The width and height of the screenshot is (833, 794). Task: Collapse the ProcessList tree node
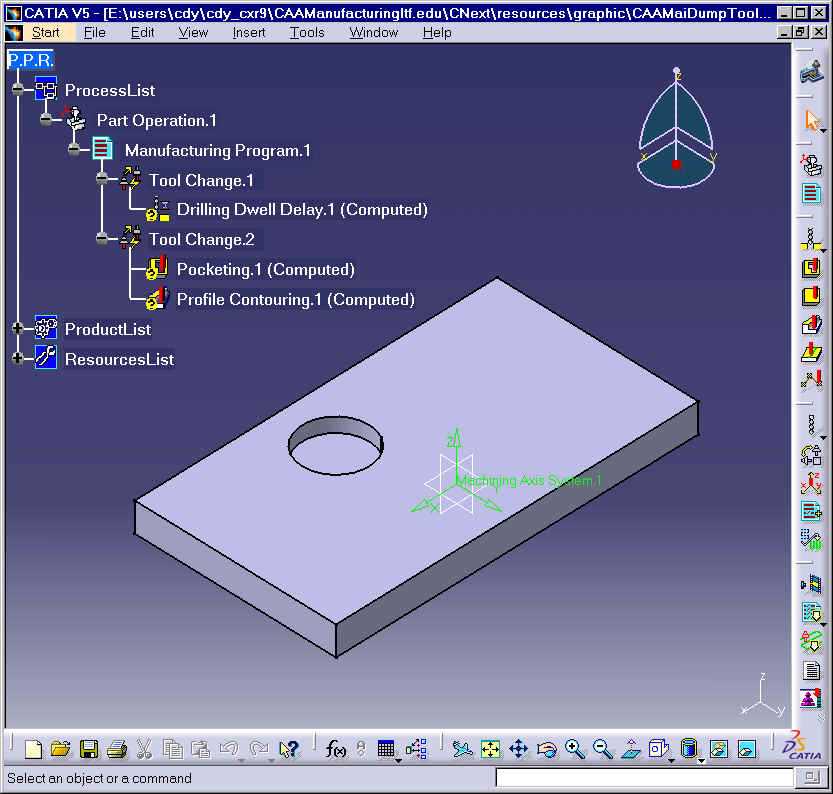coord(18,89)
